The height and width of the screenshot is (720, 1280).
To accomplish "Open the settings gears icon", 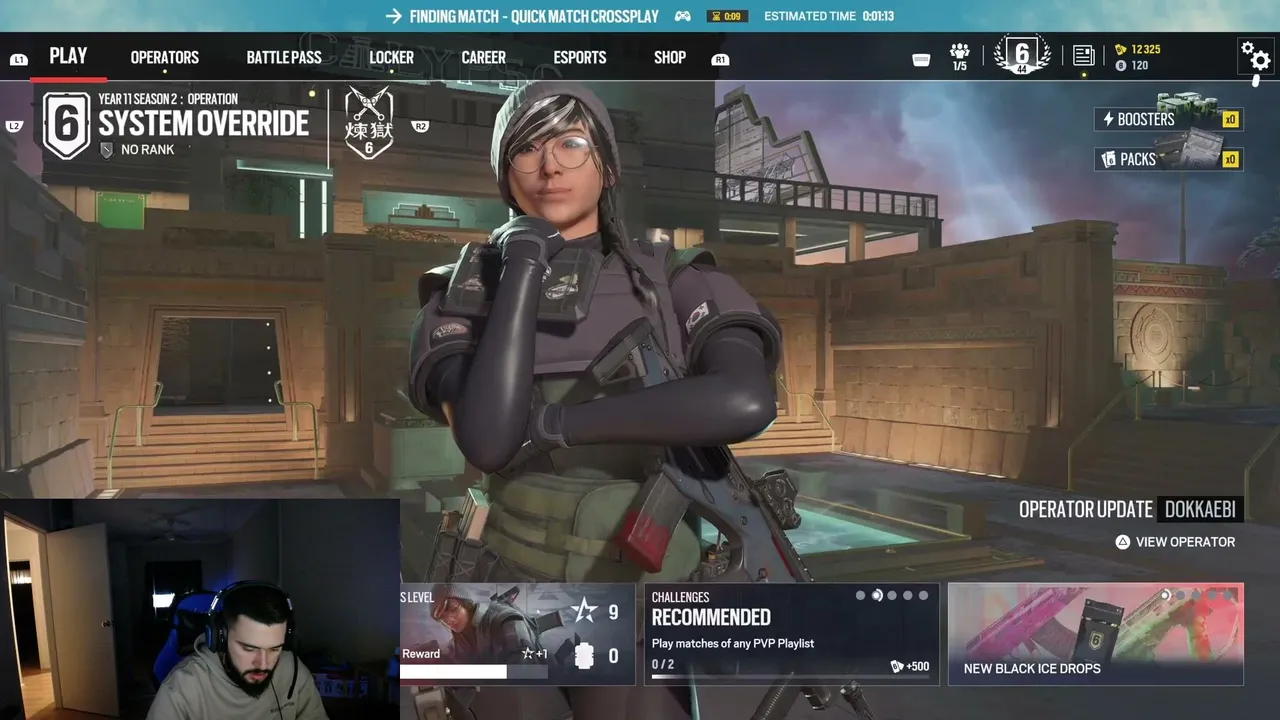I will 1254,56.
